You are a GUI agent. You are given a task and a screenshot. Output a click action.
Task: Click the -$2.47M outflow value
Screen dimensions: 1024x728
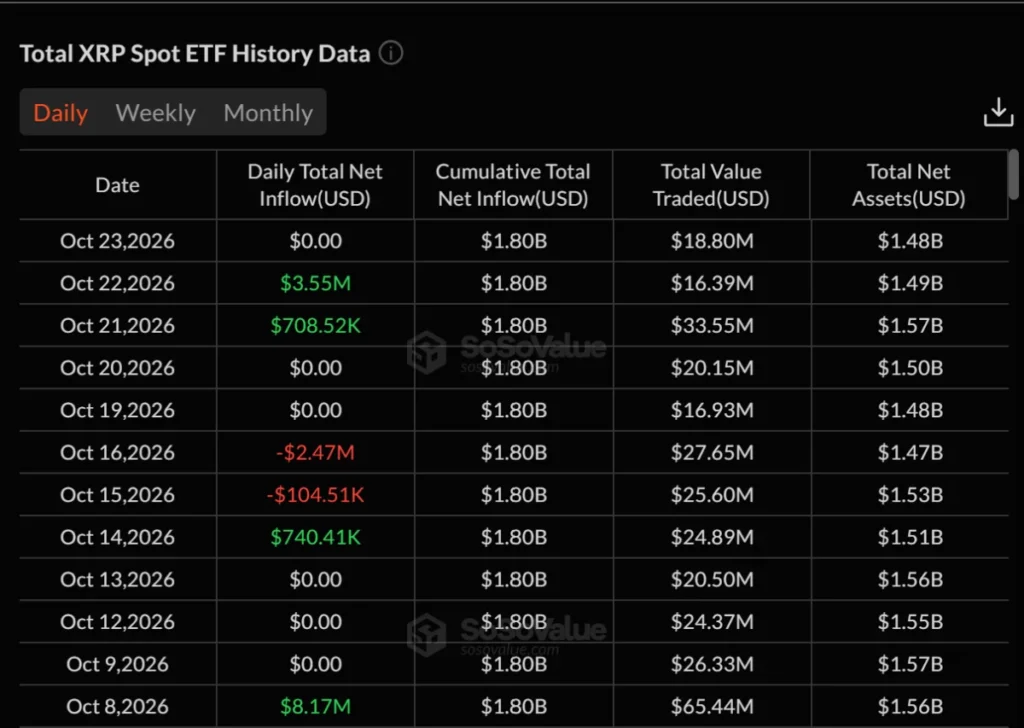[315, 452]
